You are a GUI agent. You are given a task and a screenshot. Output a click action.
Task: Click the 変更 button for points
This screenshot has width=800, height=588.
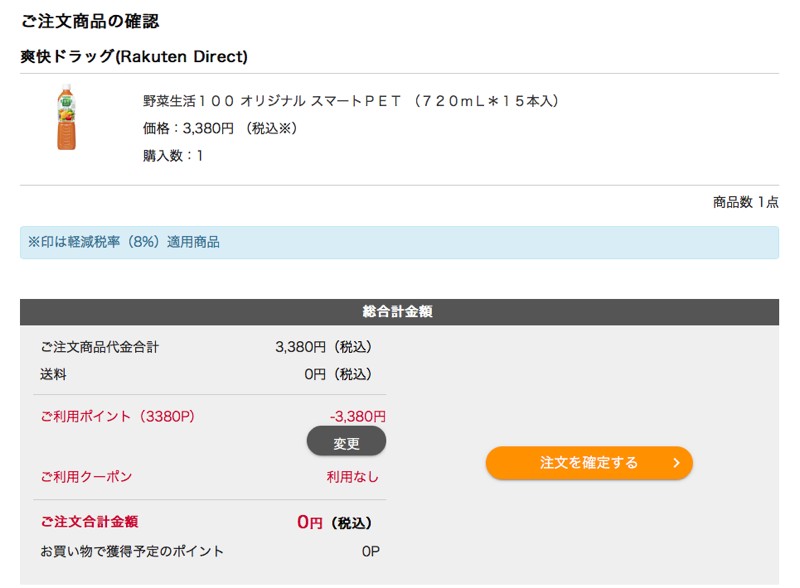(x=346, y=442)
